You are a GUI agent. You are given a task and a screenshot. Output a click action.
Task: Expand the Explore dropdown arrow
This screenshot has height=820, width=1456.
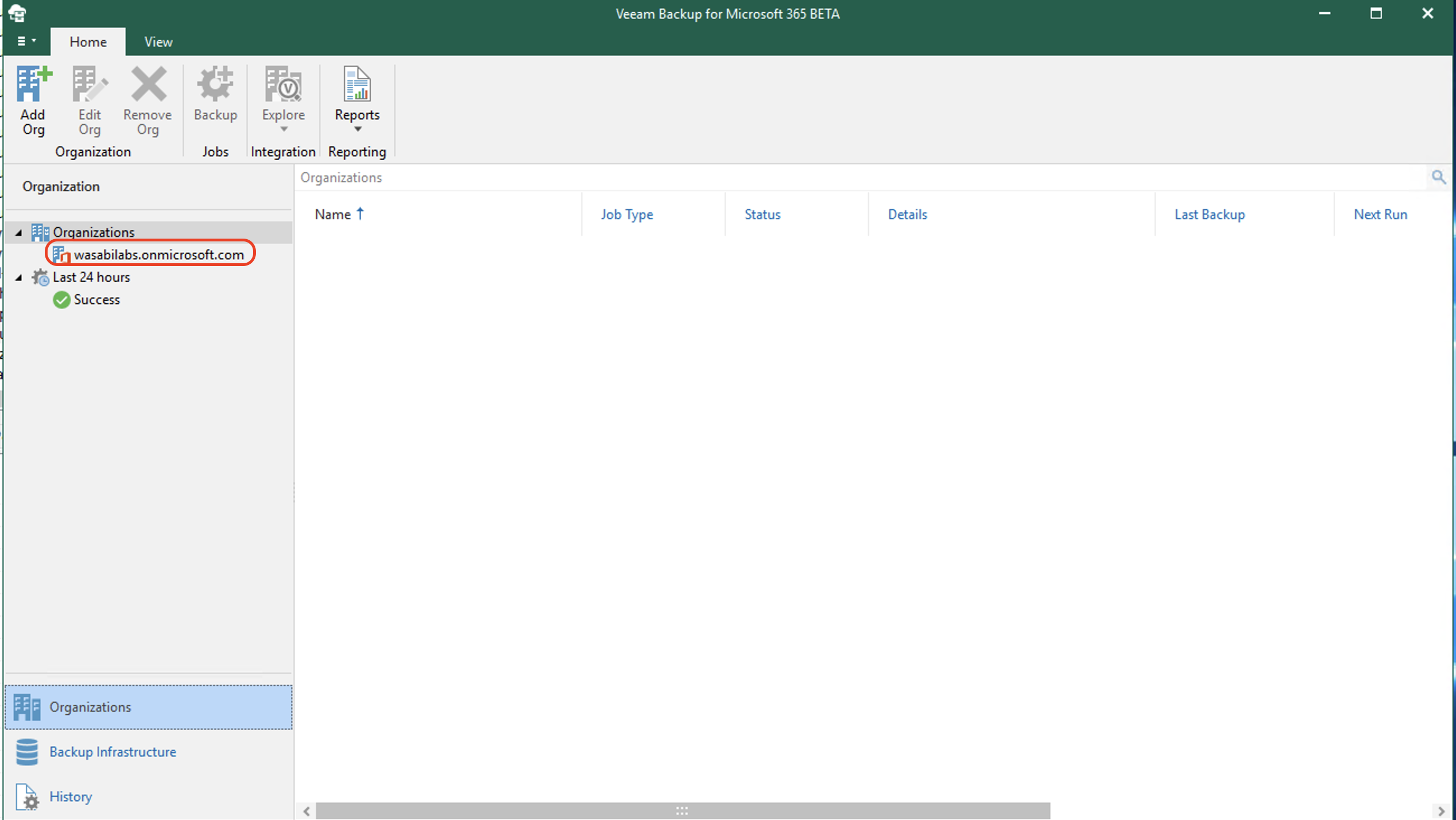pyautogui.click(x=284, y=129)
